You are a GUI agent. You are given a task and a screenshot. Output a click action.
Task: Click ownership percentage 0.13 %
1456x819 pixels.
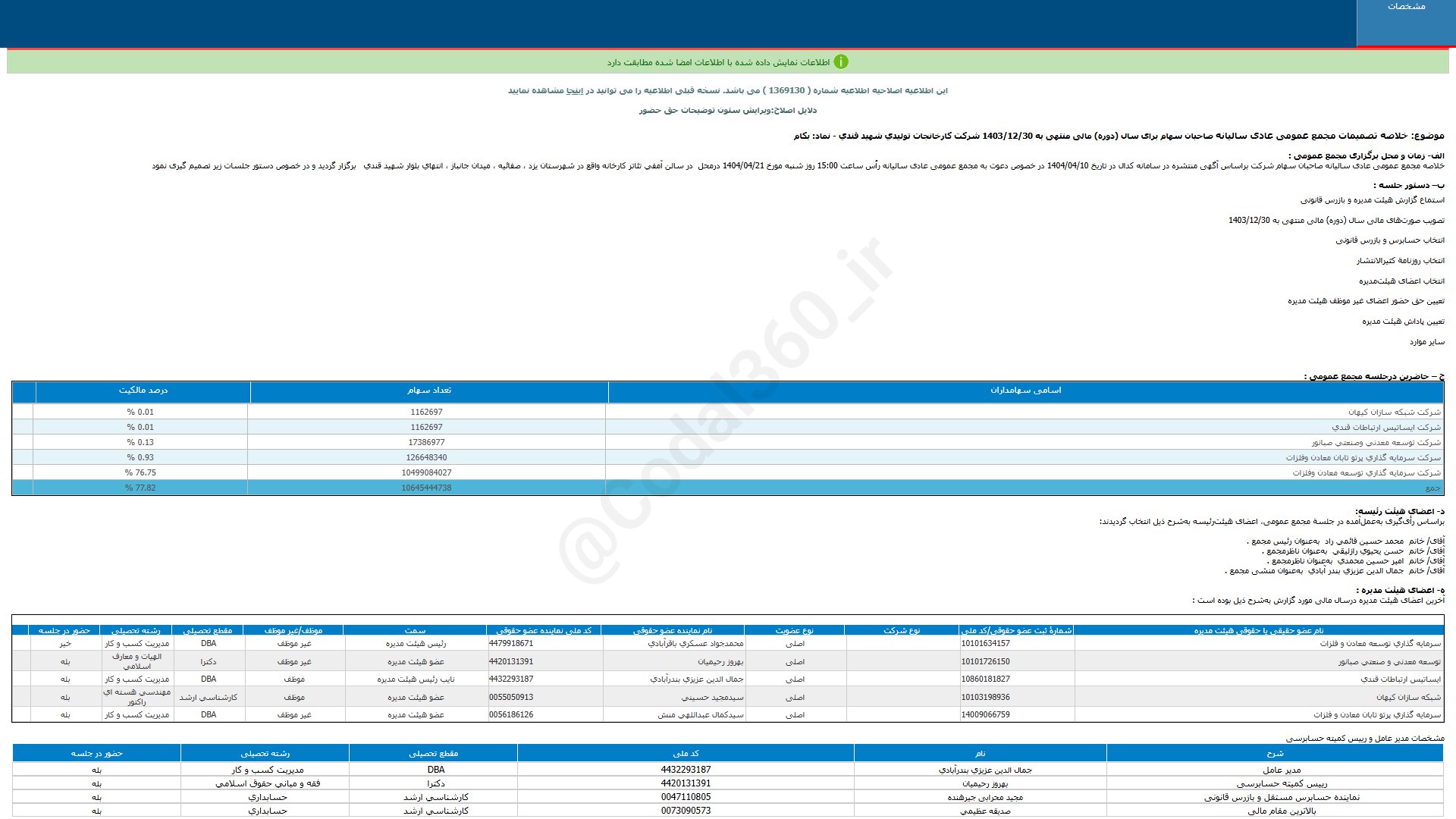tap(140, 442)
